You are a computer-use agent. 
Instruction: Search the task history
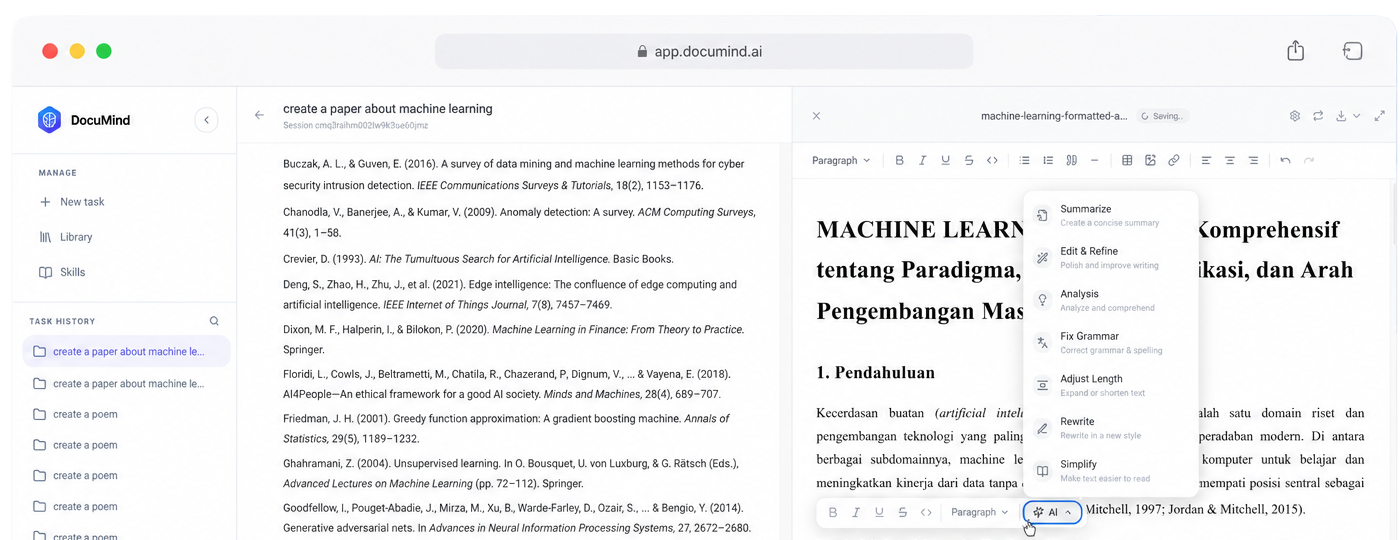click(214, 321)
